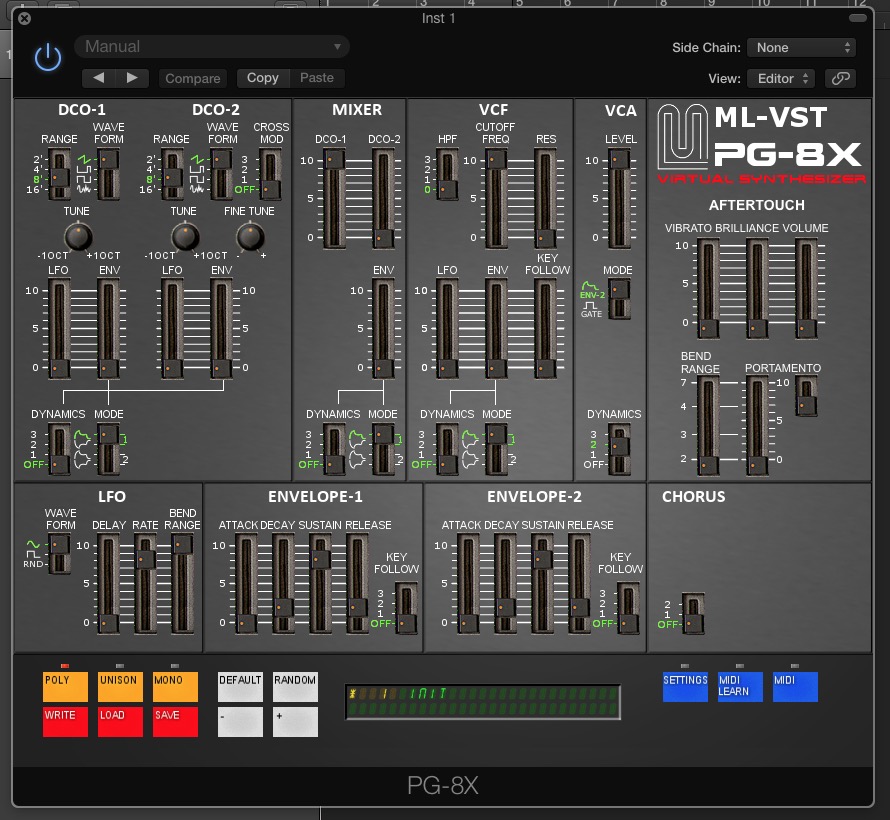Toggle the DCO-1 RANGE switch
The height and width of the screenshot is (820, 890).
59,174
